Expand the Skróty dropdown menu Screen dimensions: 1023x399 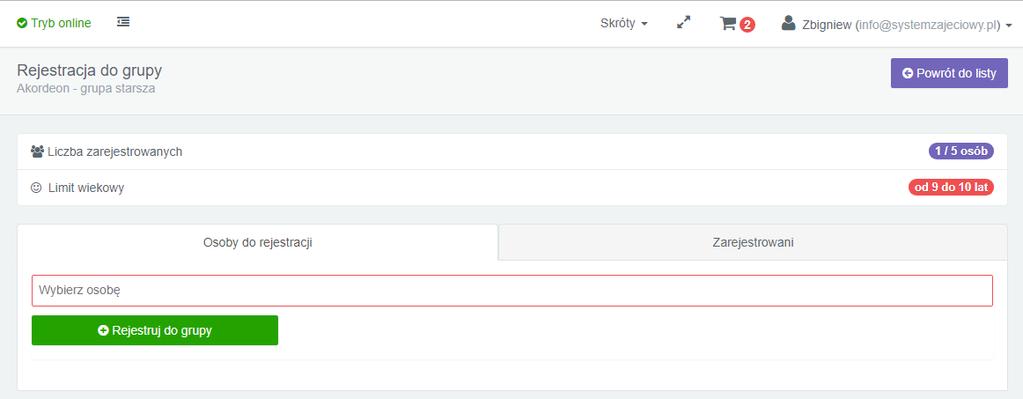(624, 23)
